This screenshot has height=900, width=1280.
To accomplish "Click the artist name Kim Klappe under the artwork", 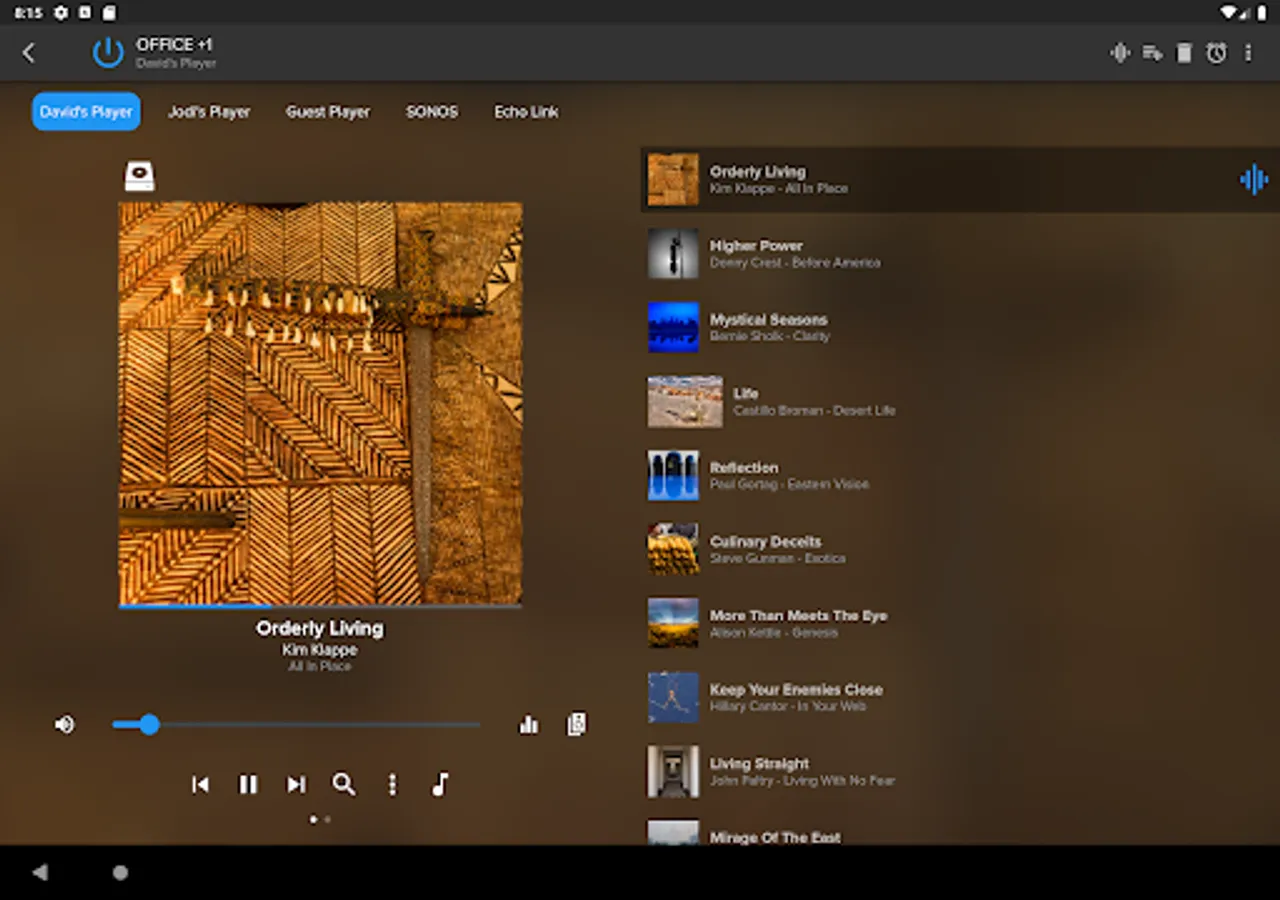I will point(320,650).
